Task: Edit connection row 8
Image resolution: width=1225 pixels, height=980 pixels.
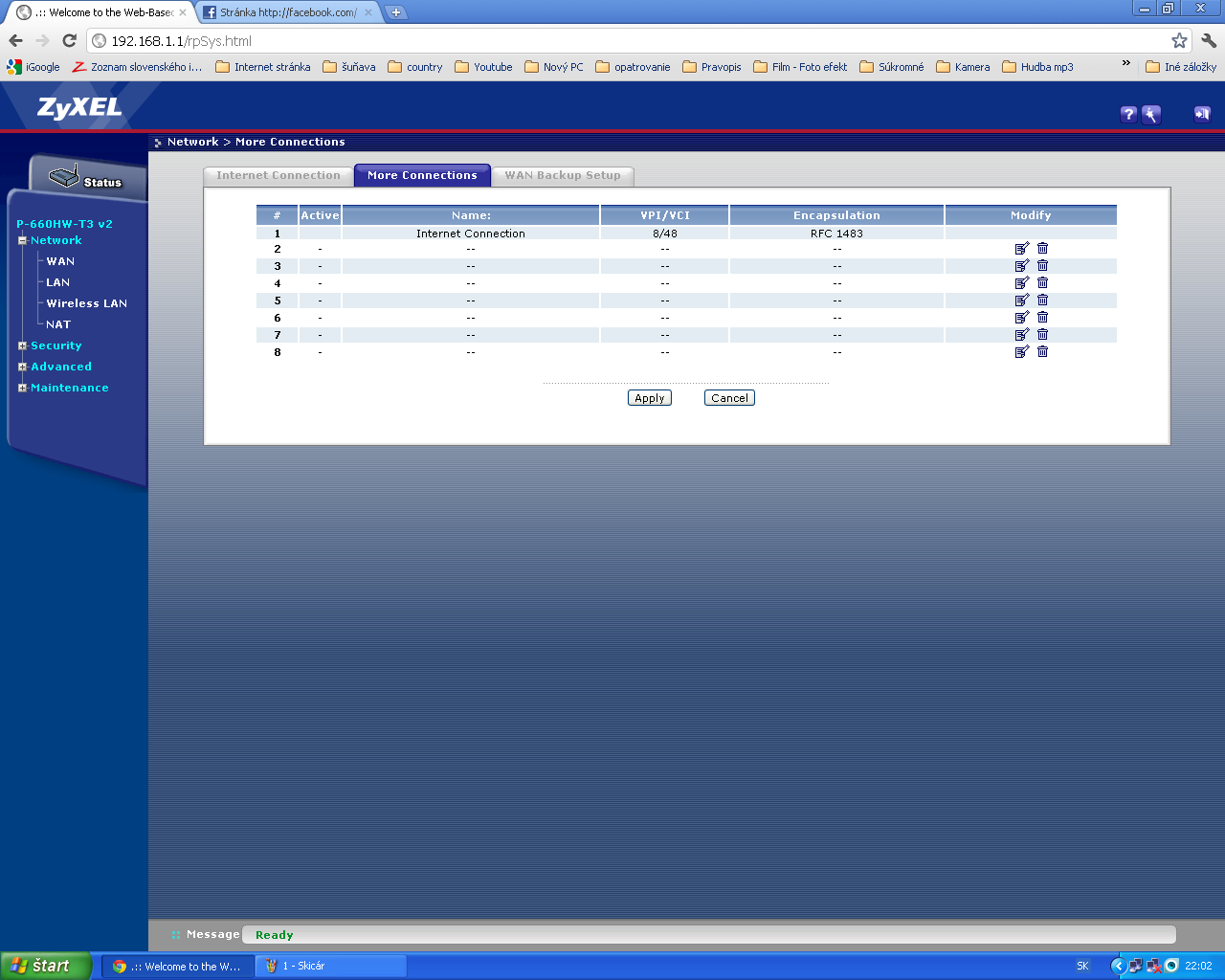Action: pos(1022,352)
